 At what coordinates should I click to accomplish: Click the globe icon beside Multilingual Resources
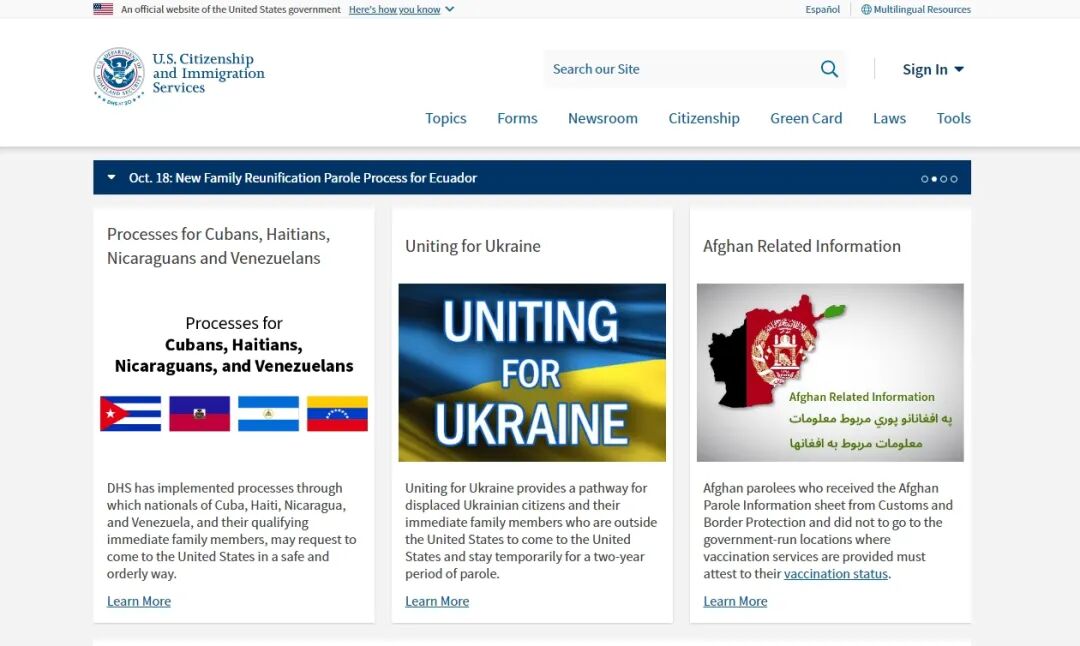coord(866,10)
